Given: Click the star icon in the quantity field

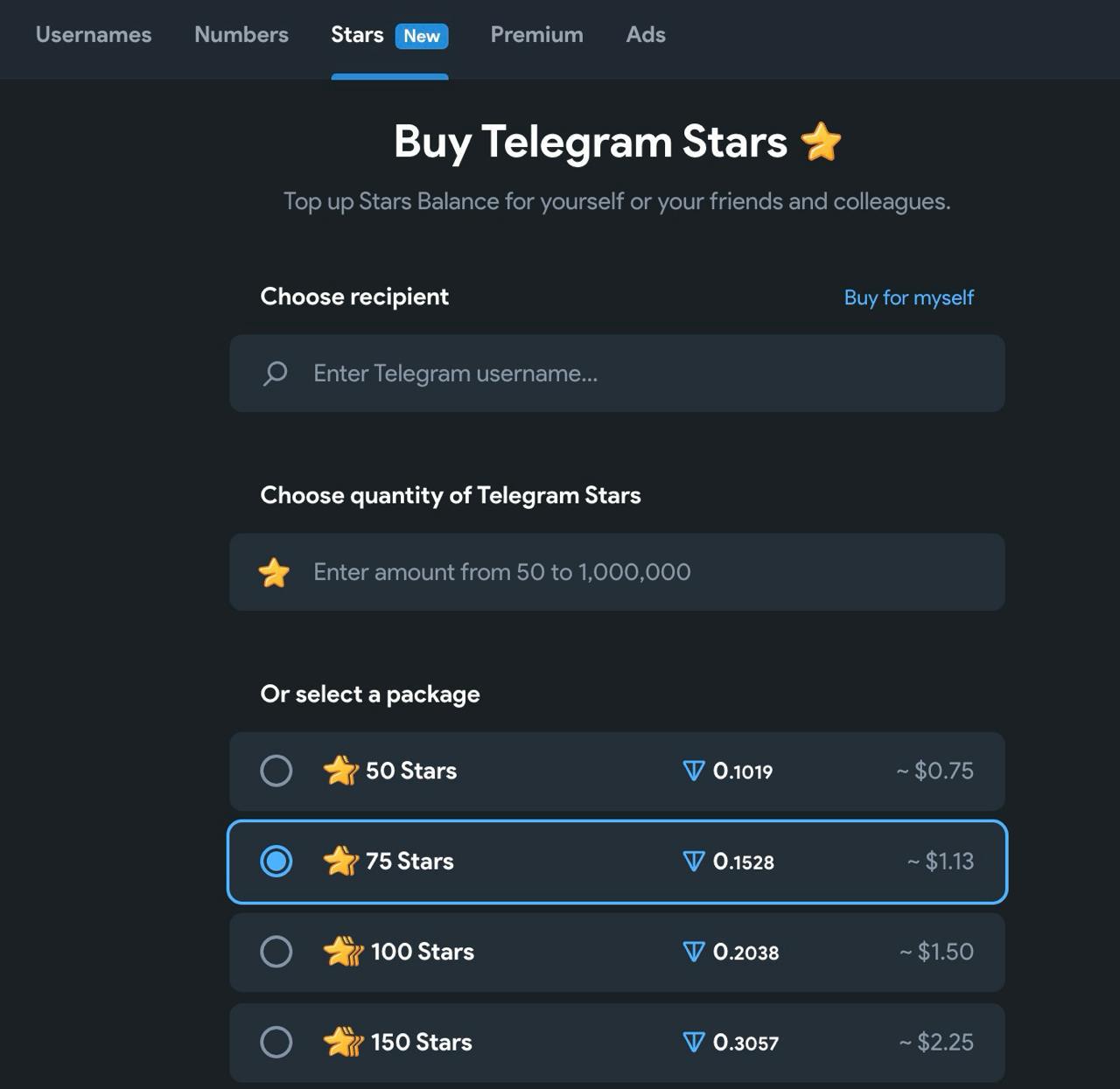Looking at the screenshot, I should point(274,573).
